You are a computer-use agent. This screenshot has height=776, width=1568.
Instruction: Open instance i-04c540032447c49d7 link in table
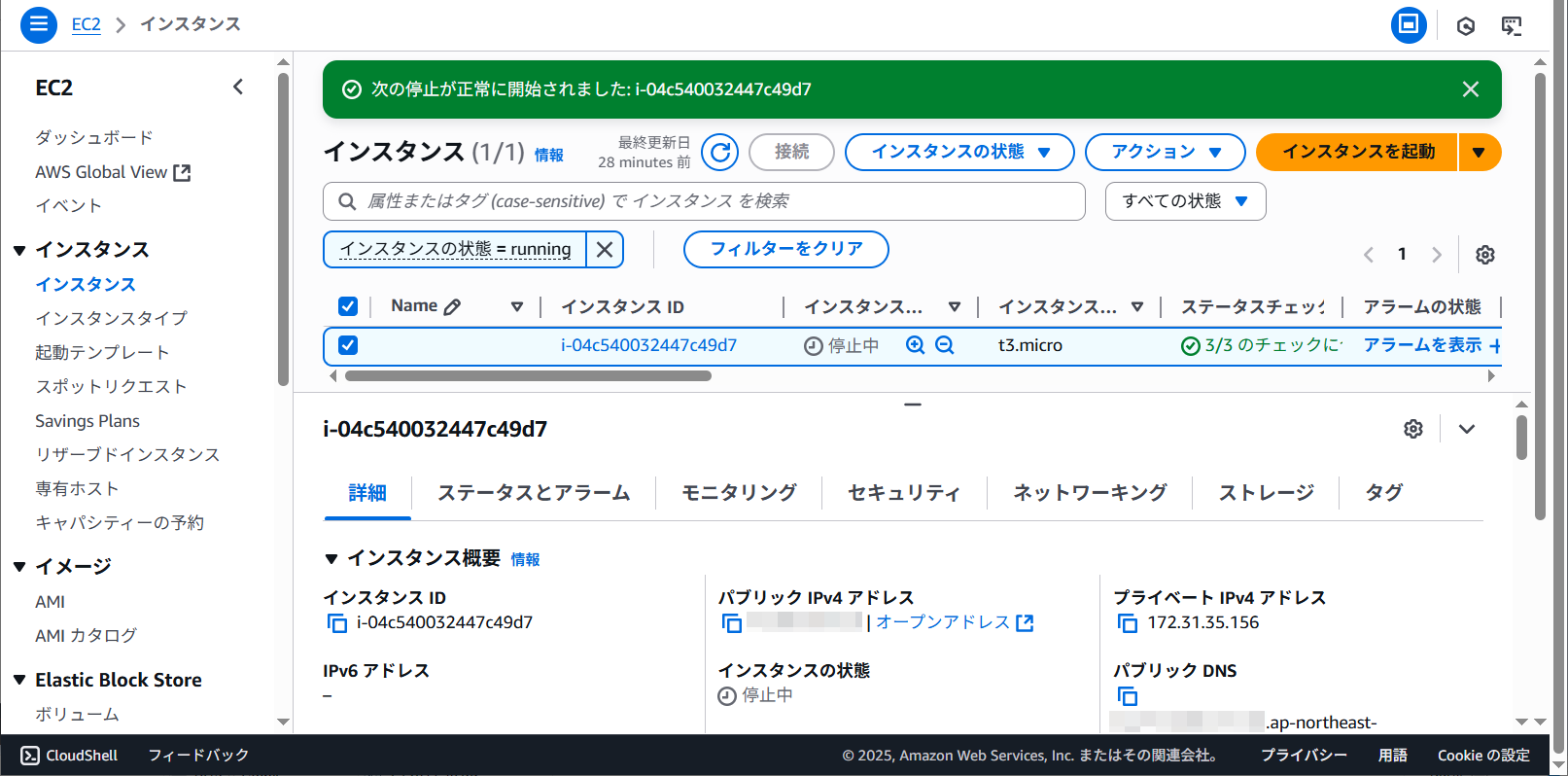[x=648, y=345]
